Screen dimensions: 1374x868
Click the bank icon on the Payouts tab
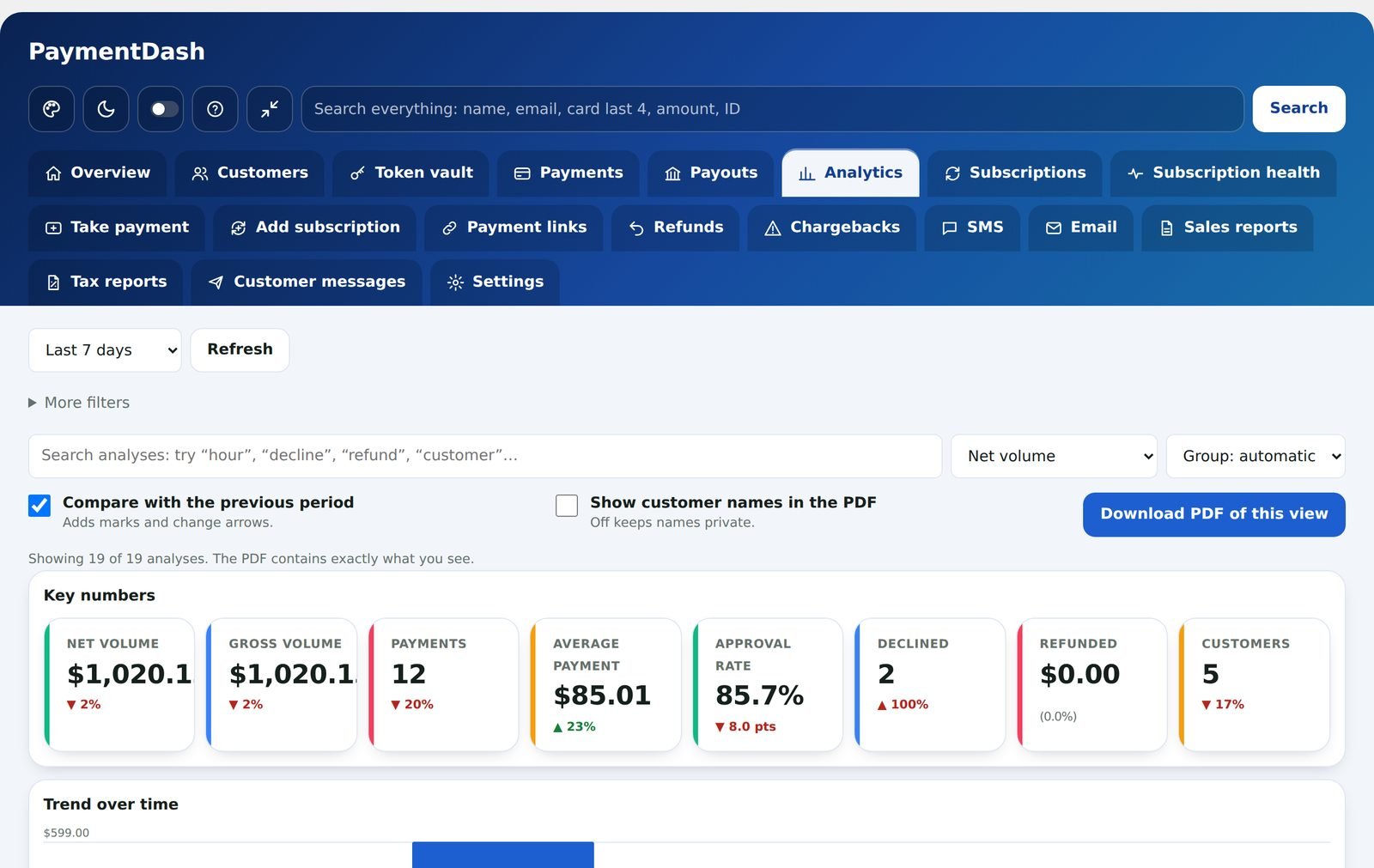pos(672,173)
